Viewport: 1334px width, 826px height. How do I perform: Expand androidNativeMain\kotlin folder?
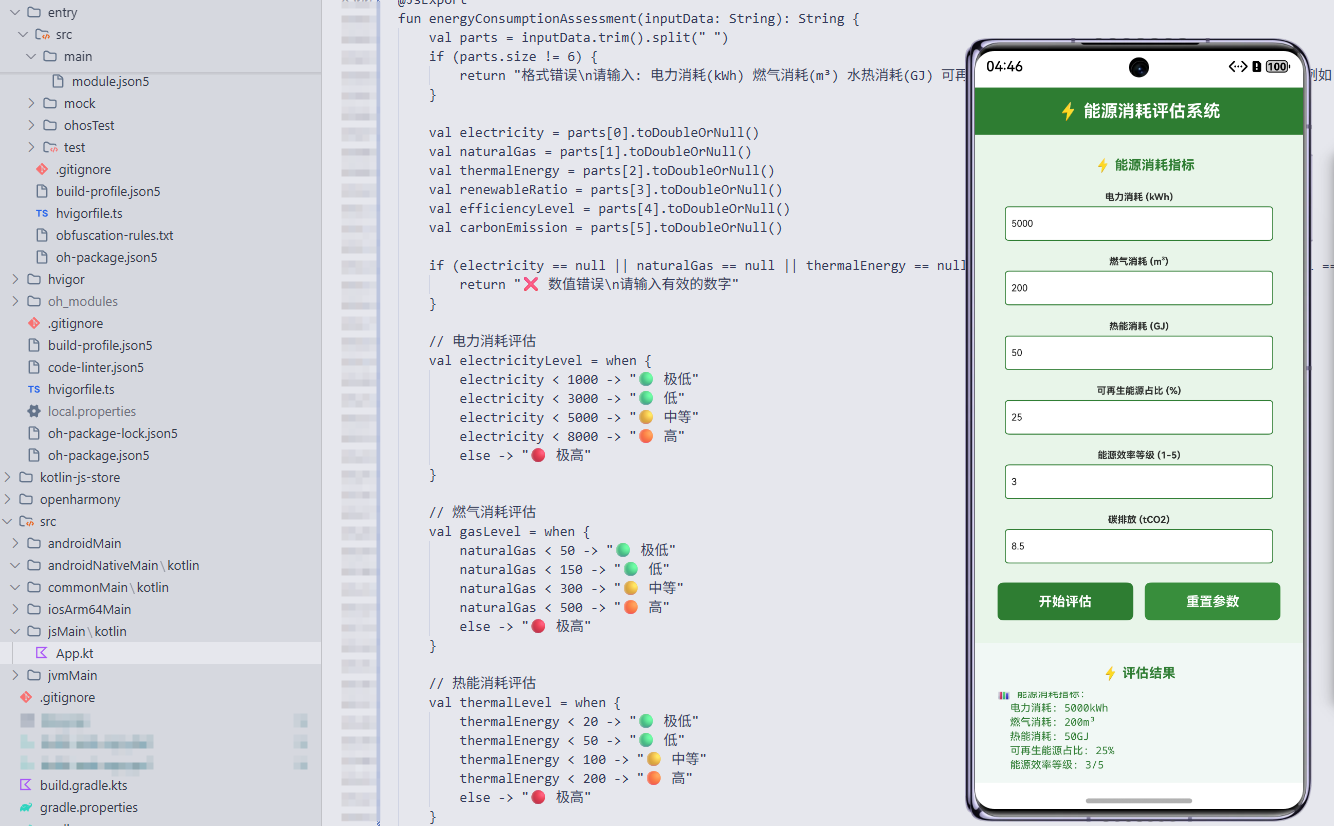pos(16,565)
